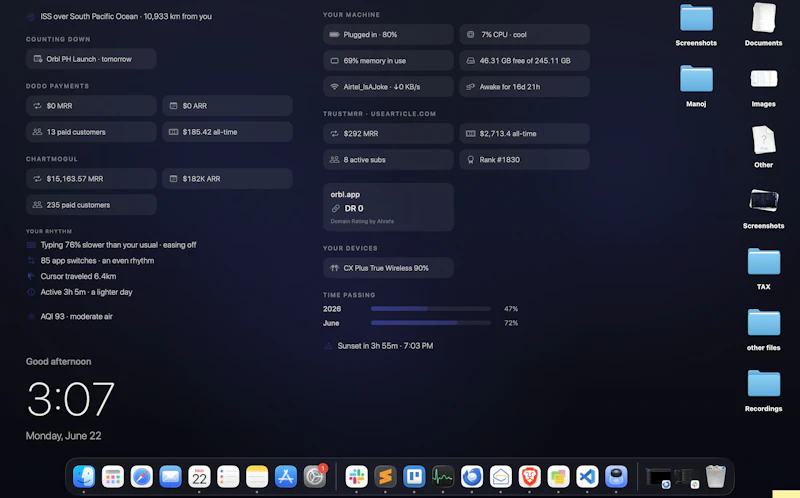This screenshot has height=498, width=800.
Task: Restore second minimized window beside Trash
Action: [x=687, y=478]
